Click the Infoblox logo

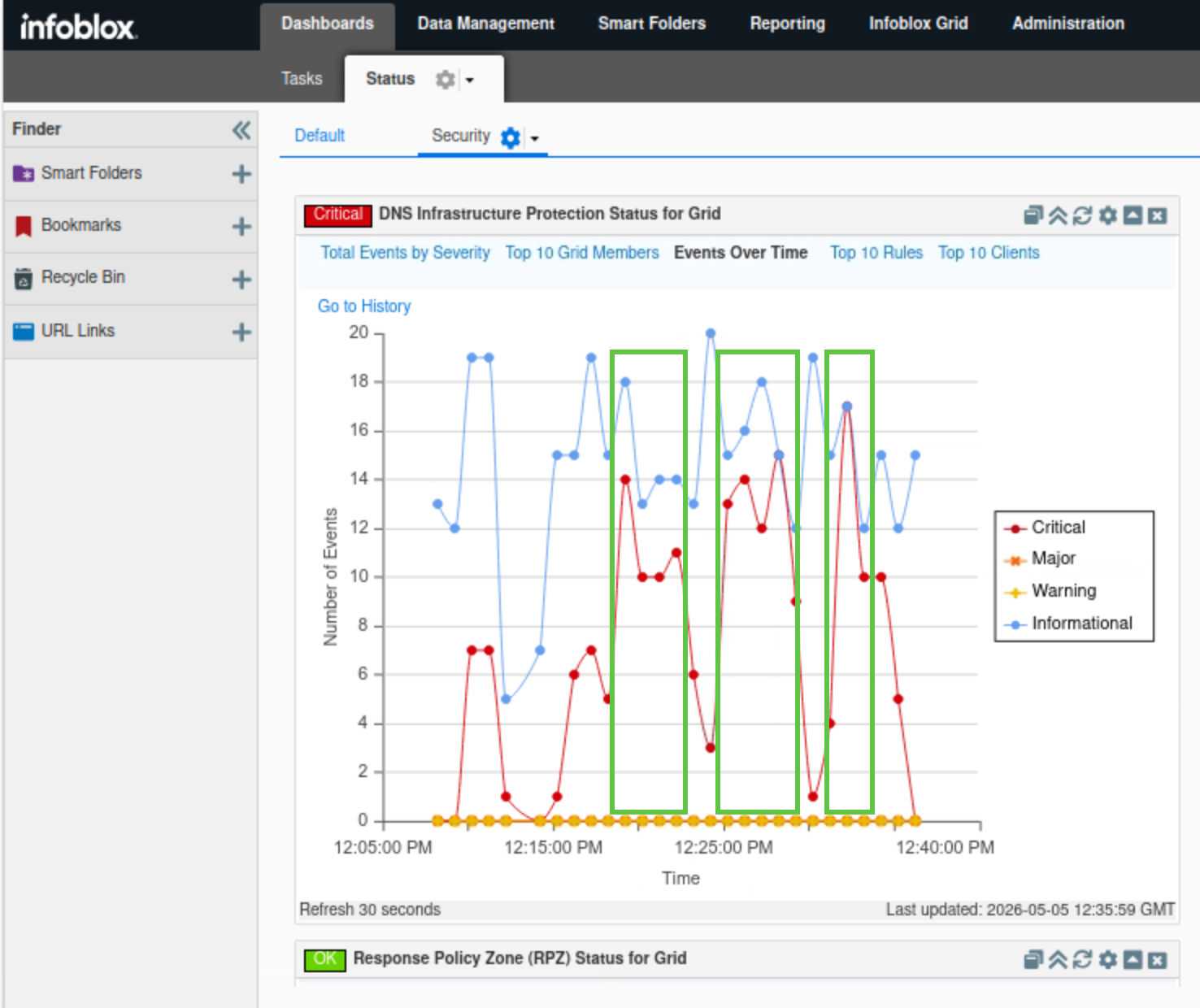(78, 26)
